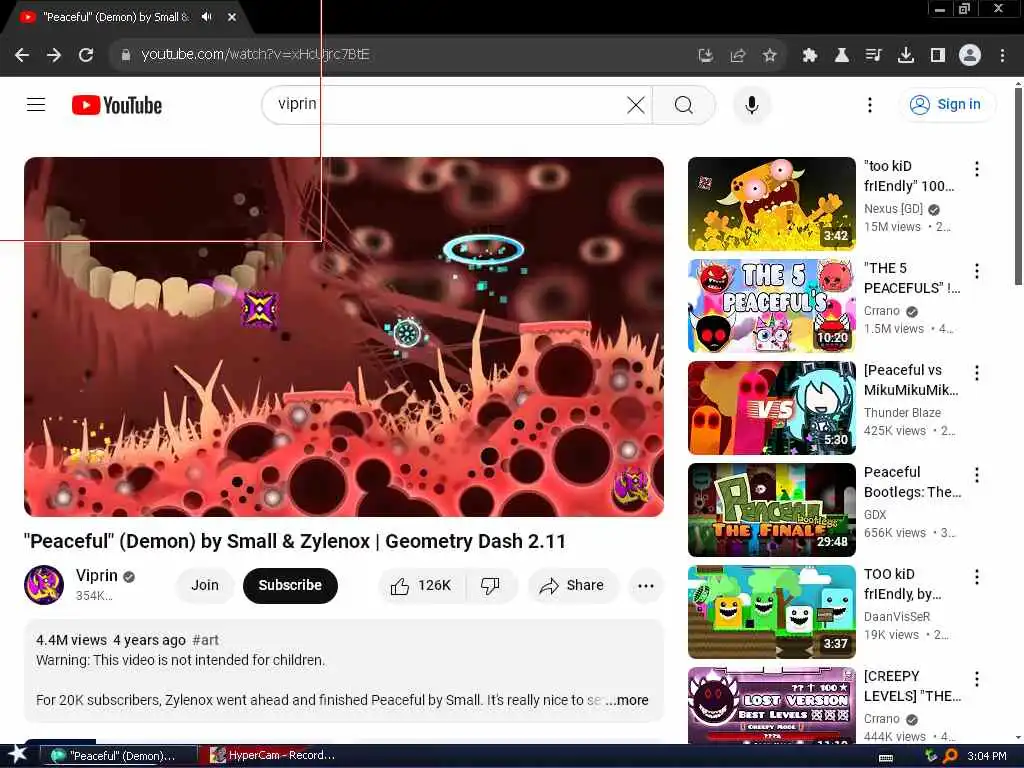The image size is (1024, 768).
Task: Open options menu for CREEPY LEVELS video
Action: (976, 679)
